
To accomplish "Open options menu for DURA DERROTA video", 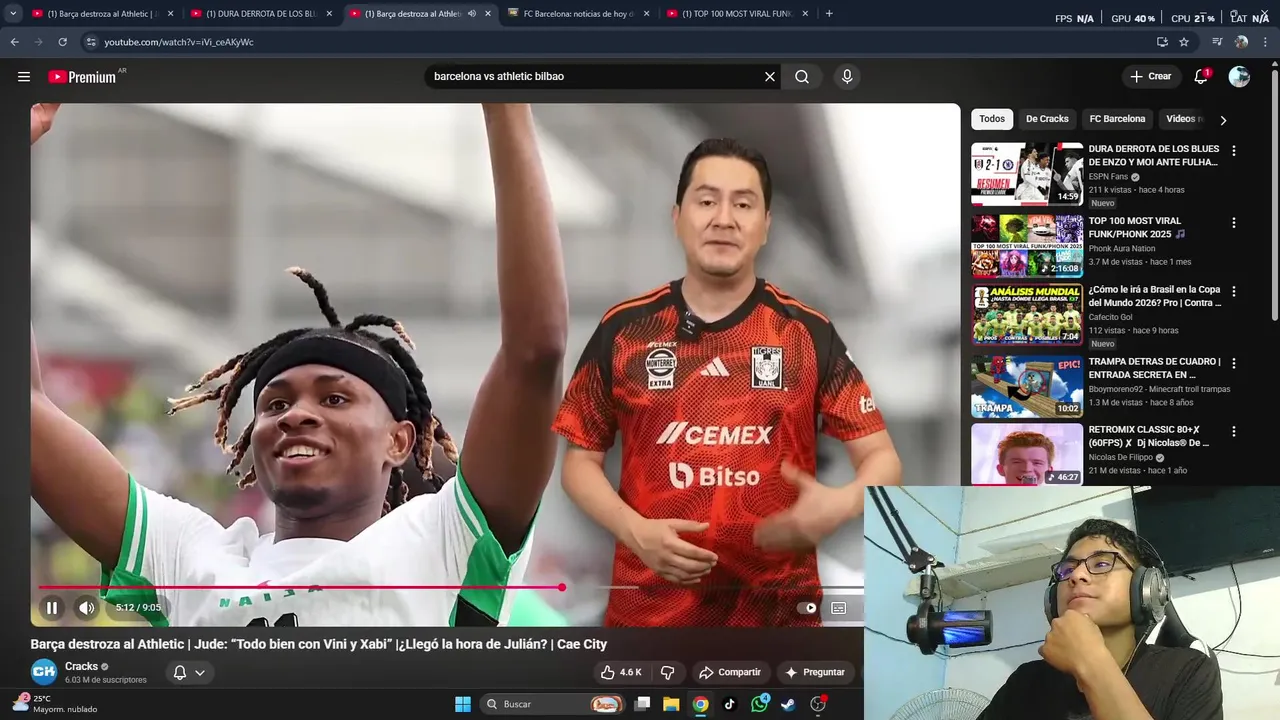I will click(x=1234, y=151).
